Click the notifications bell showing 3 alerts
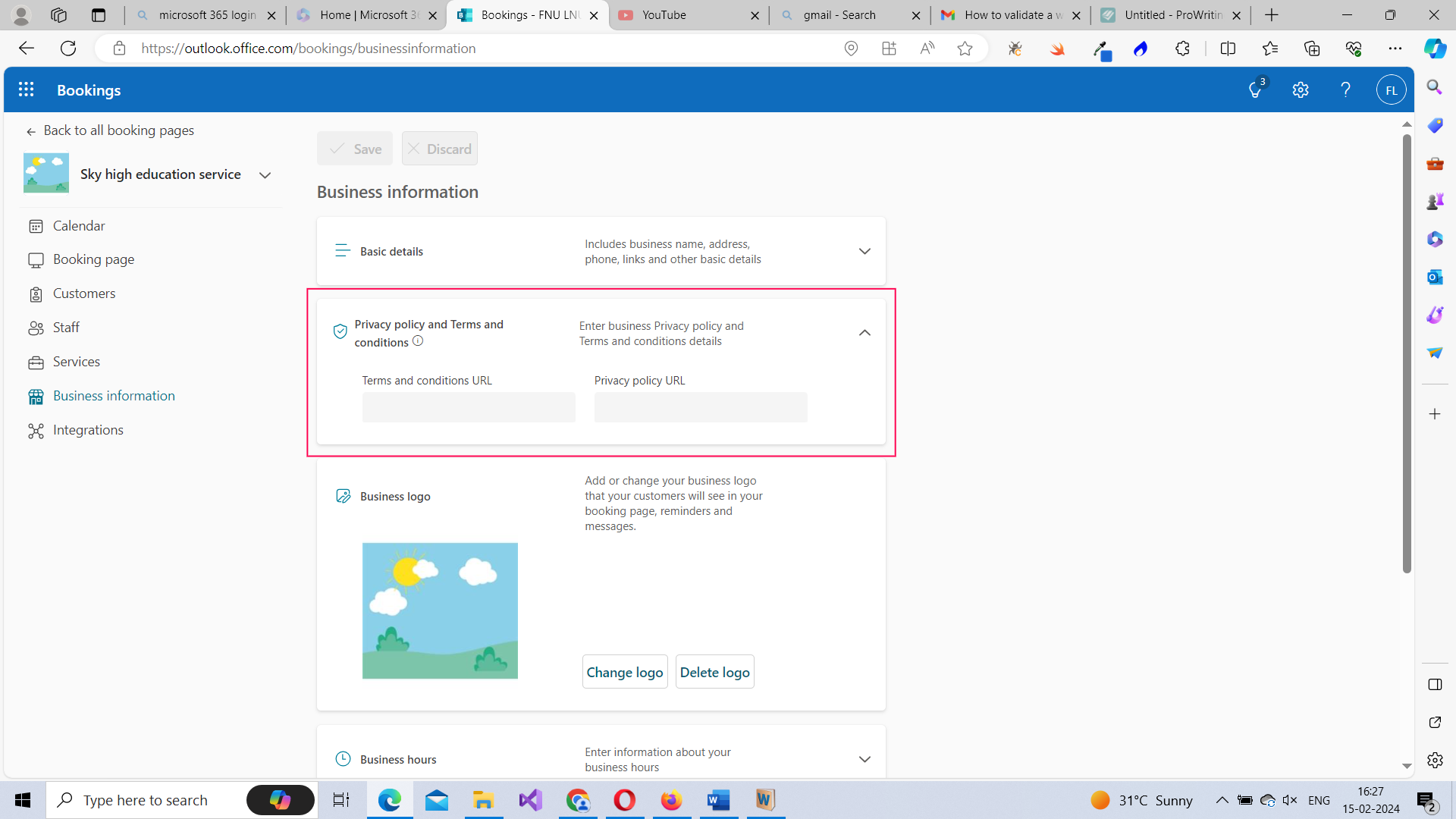 tap(1255, 89)
